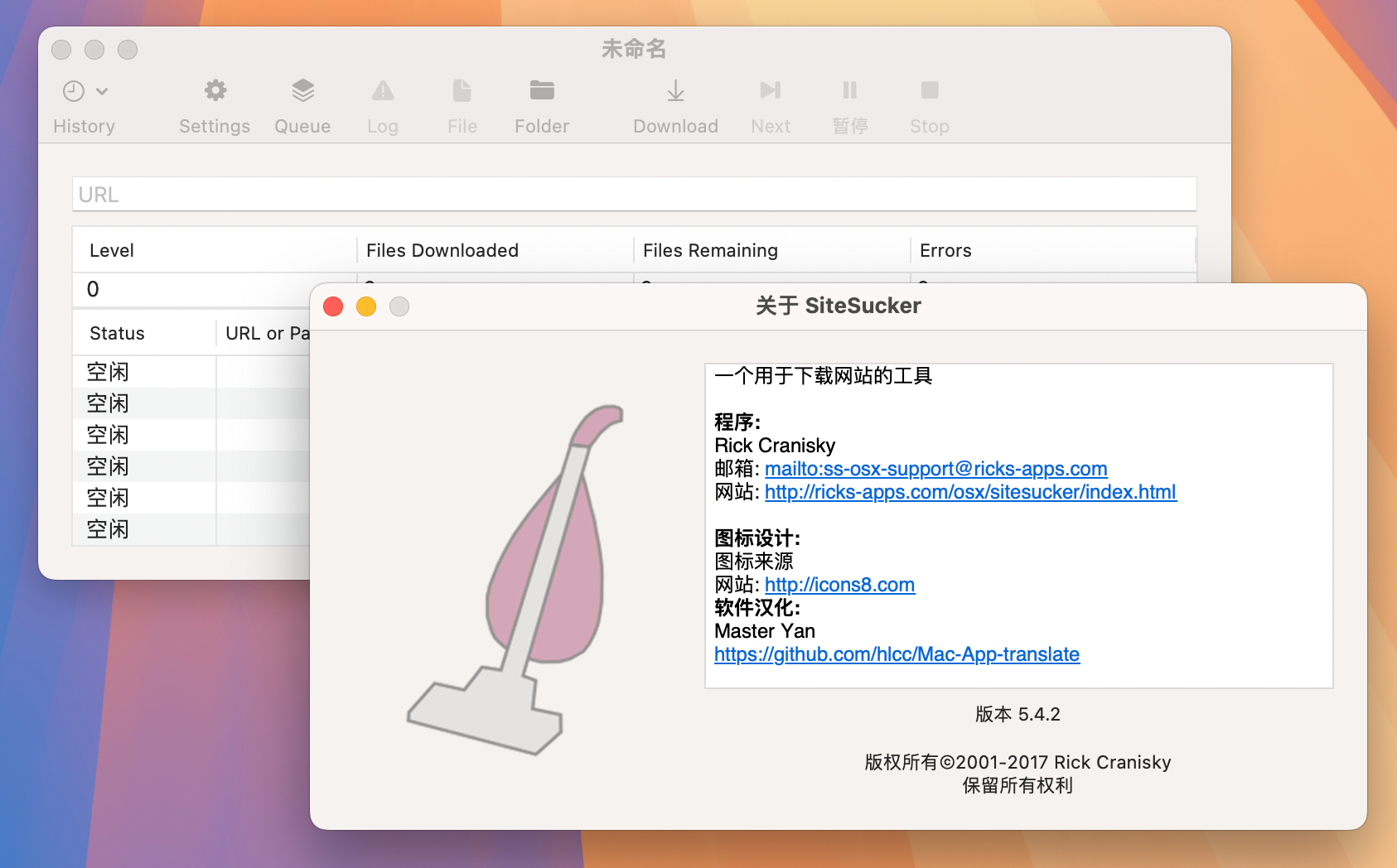Open the Folder toolbar icon
This screenshot has height=868, width=1397.
542,90
